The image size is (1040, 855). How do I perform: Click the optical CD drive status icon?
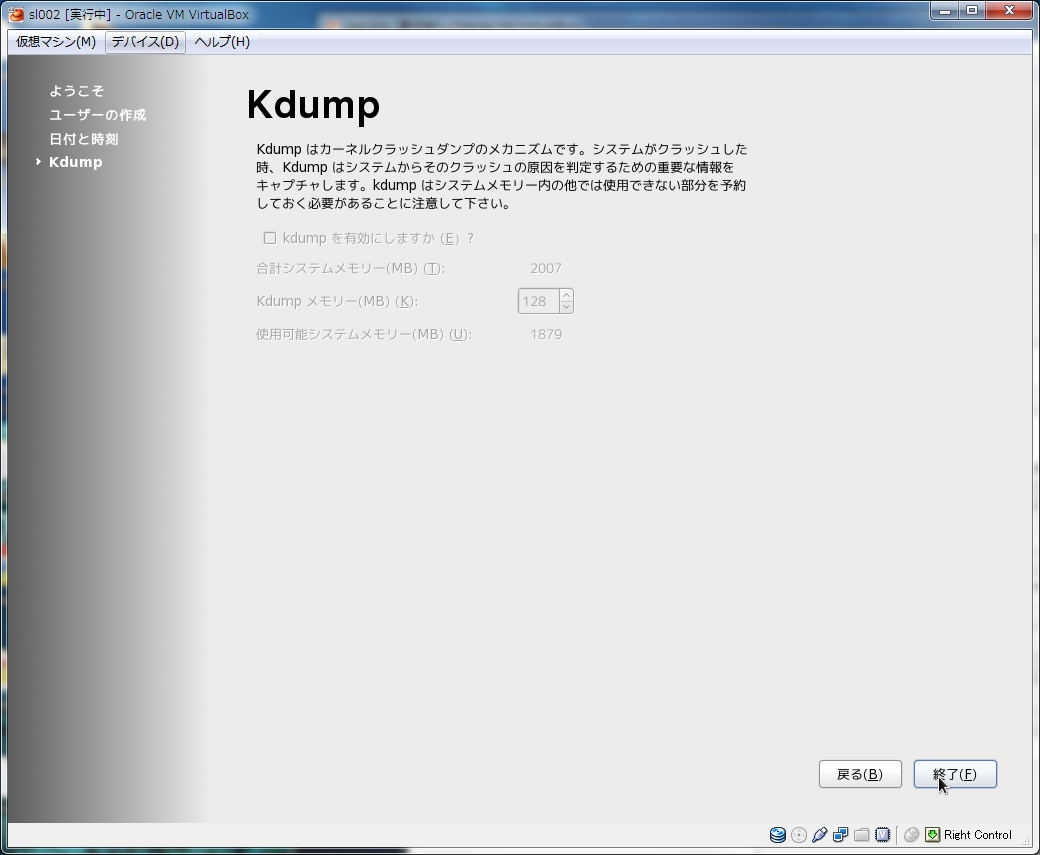click(799, 834)
